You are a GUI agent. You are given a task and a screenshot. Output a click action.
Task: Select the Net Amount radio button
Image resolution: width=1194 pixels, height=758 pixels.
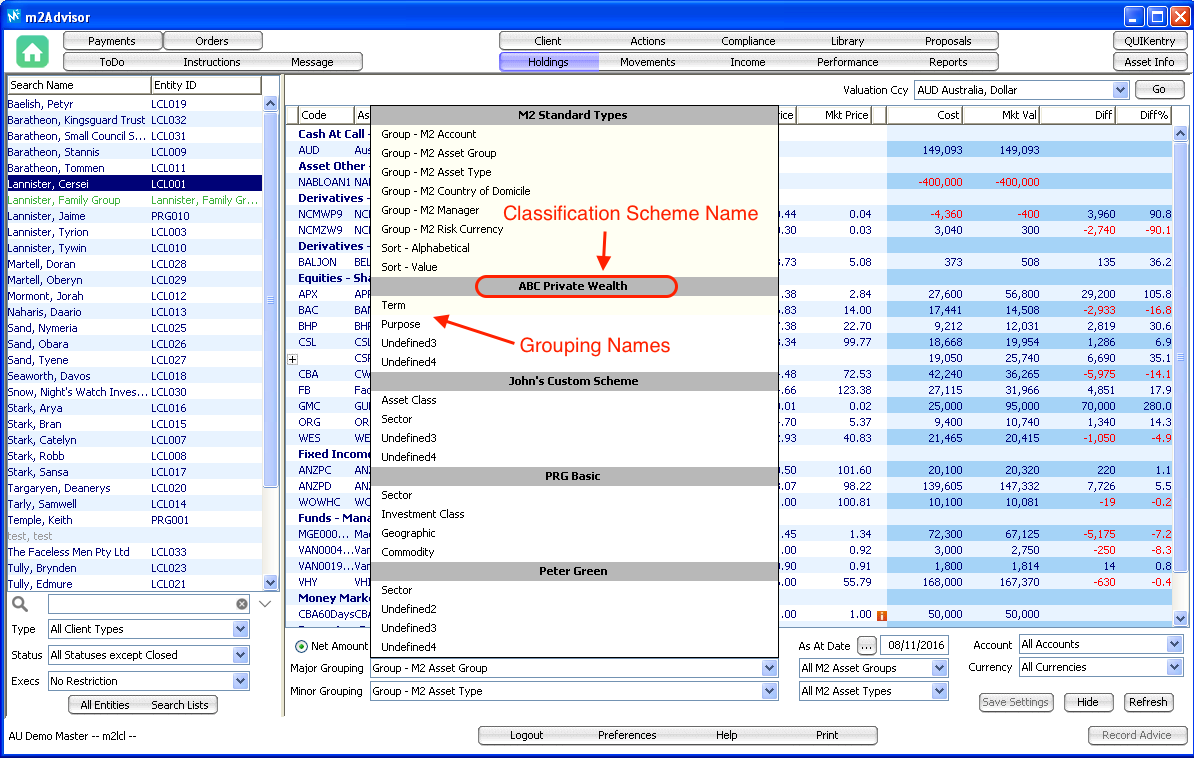(301, 646)
